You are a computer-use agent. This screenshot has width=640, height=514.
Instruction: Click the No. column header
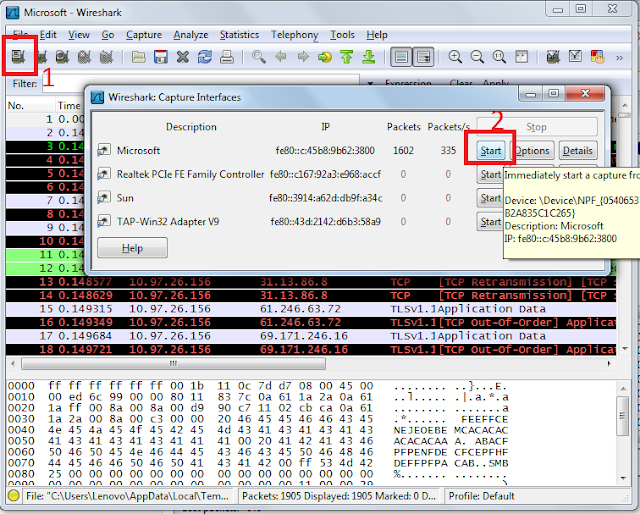coord(30,106)
